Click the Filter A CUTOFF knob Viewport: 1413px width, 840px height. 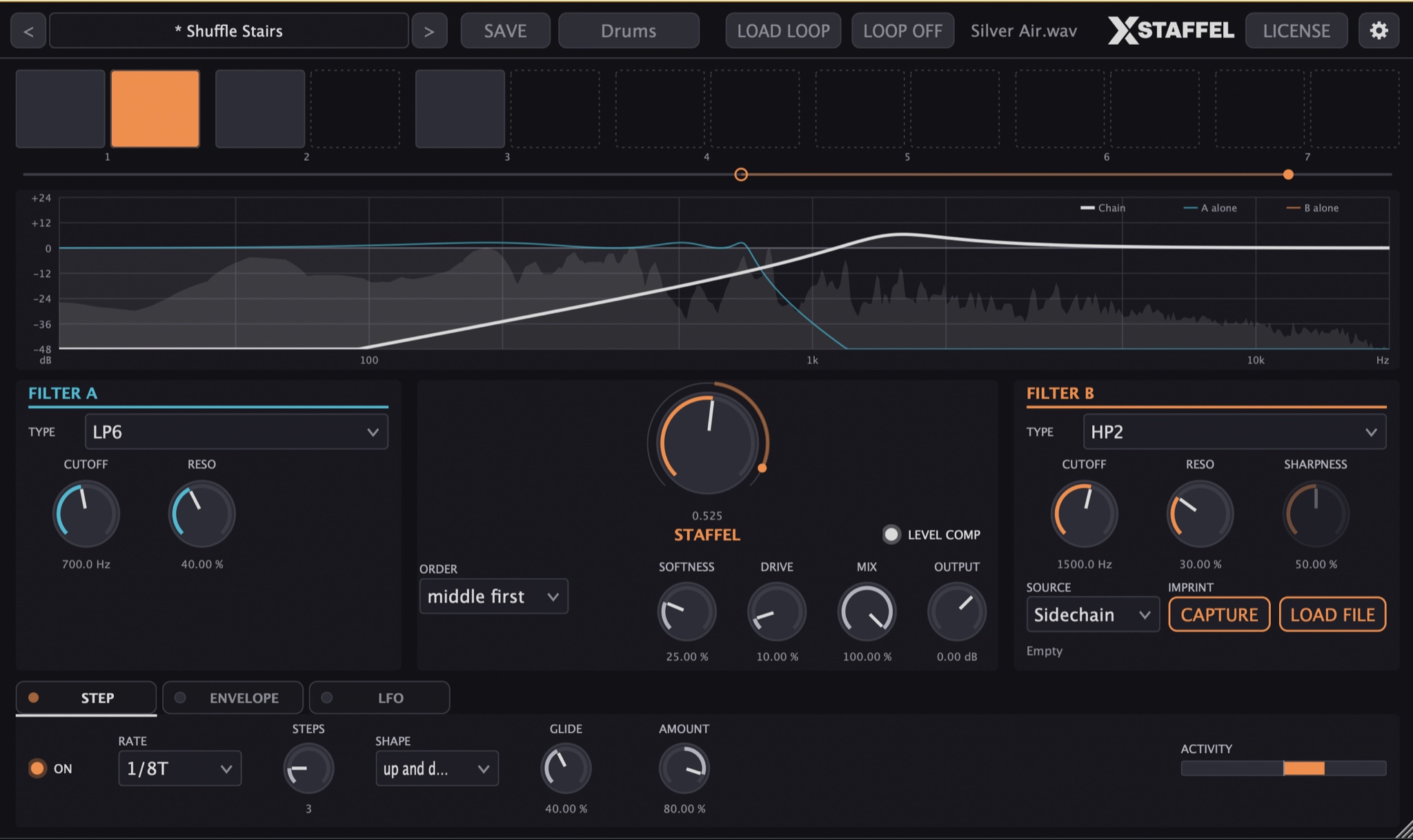coord(86,514)
